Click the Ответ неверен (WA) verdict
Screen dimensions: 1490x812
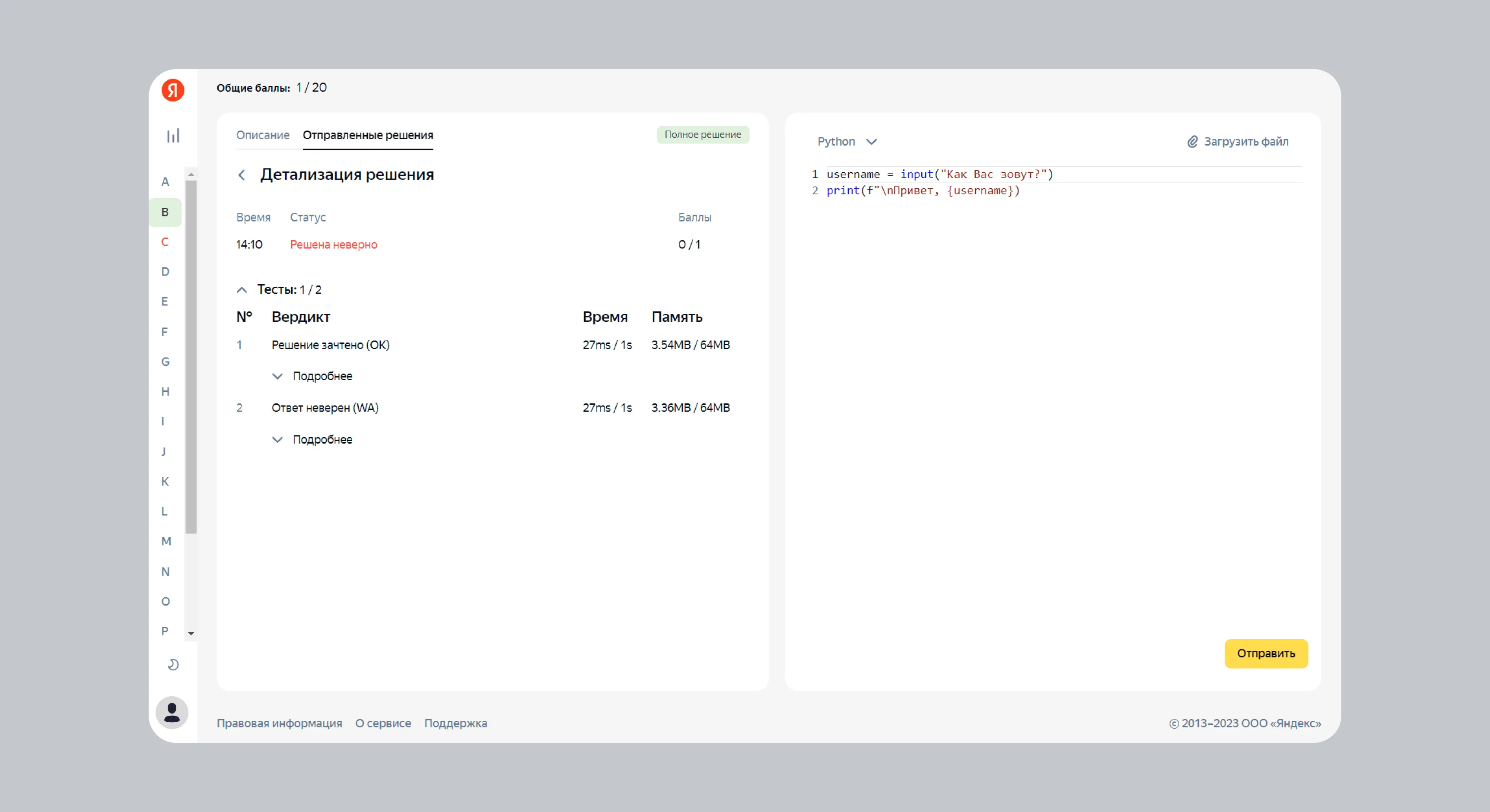[325, 408]
